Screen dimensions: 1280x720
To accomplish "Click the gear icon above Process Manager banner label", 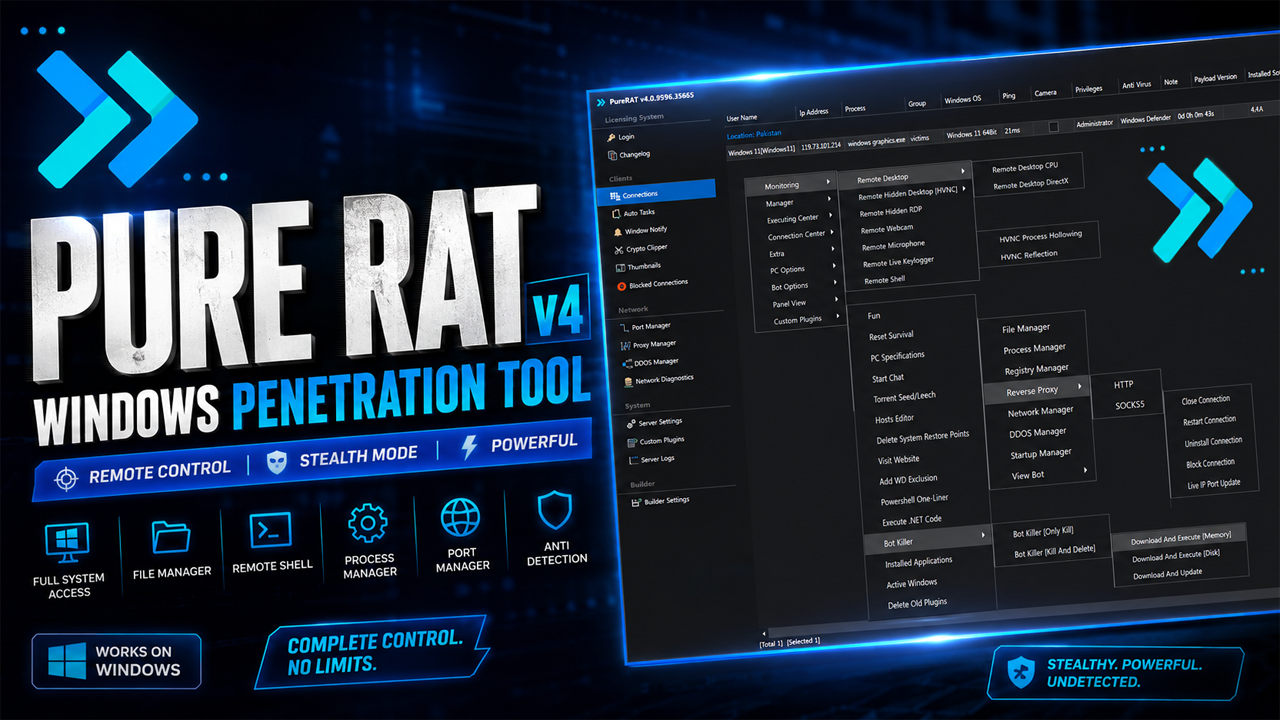I will click(x=368, y=524).
